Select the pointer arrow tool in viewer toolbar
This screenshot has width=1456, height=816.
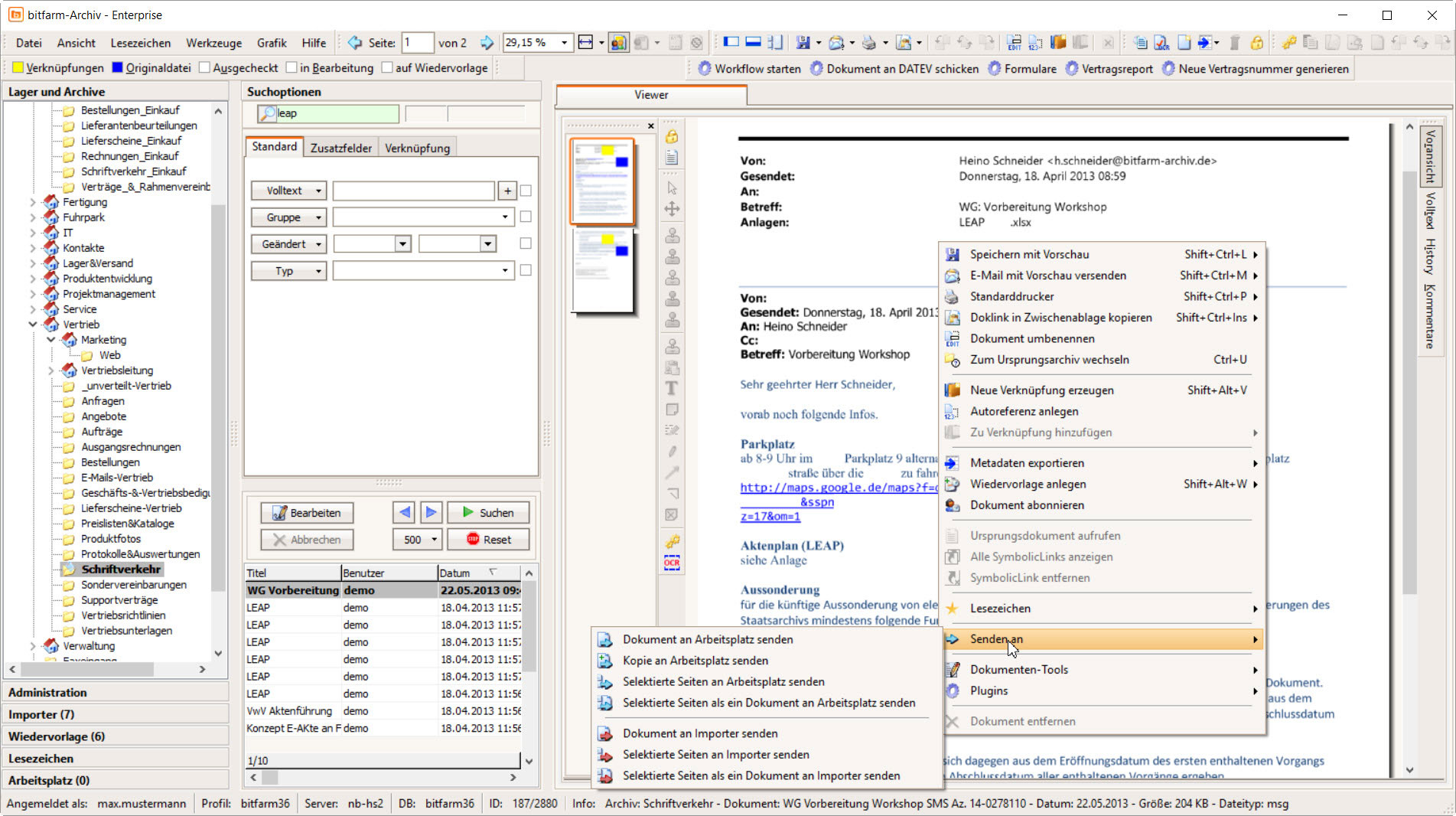point(672,188)
